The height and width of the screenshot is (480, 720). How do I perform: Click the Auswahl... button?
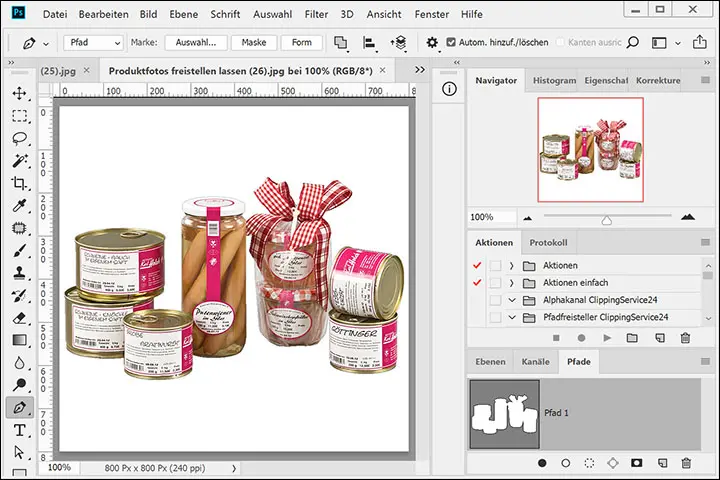196,43
